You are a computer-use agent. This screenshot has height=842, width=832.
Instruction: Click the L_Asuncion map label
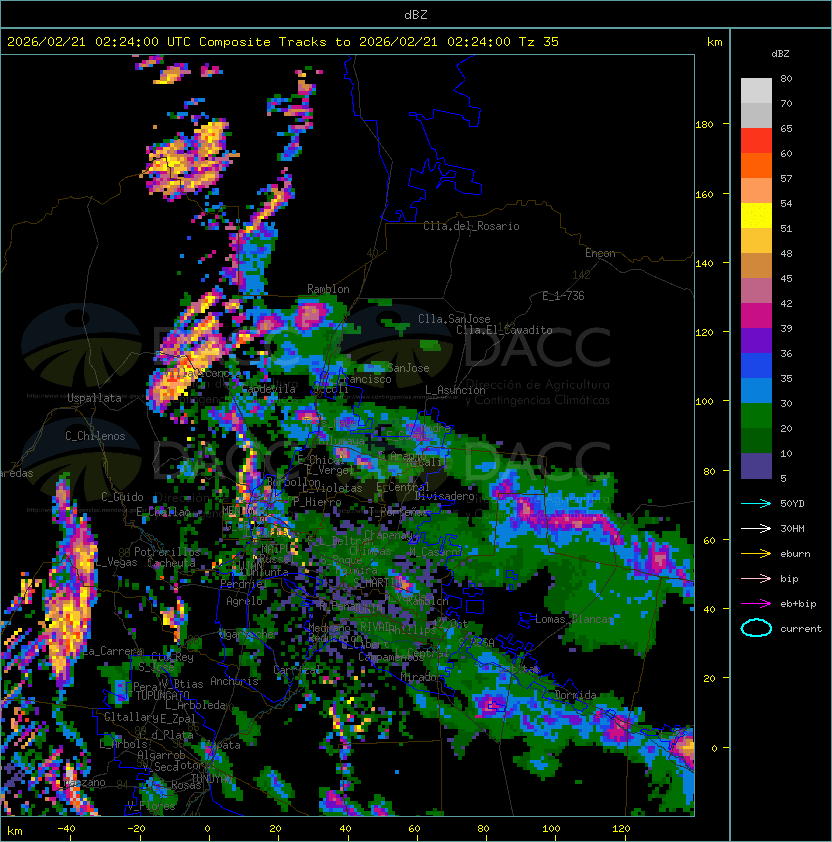click(x=455, y=390)
